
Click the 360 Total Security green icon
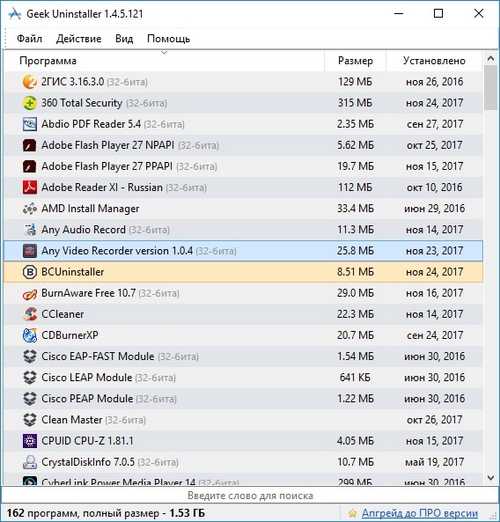click(x=29, y=103)
